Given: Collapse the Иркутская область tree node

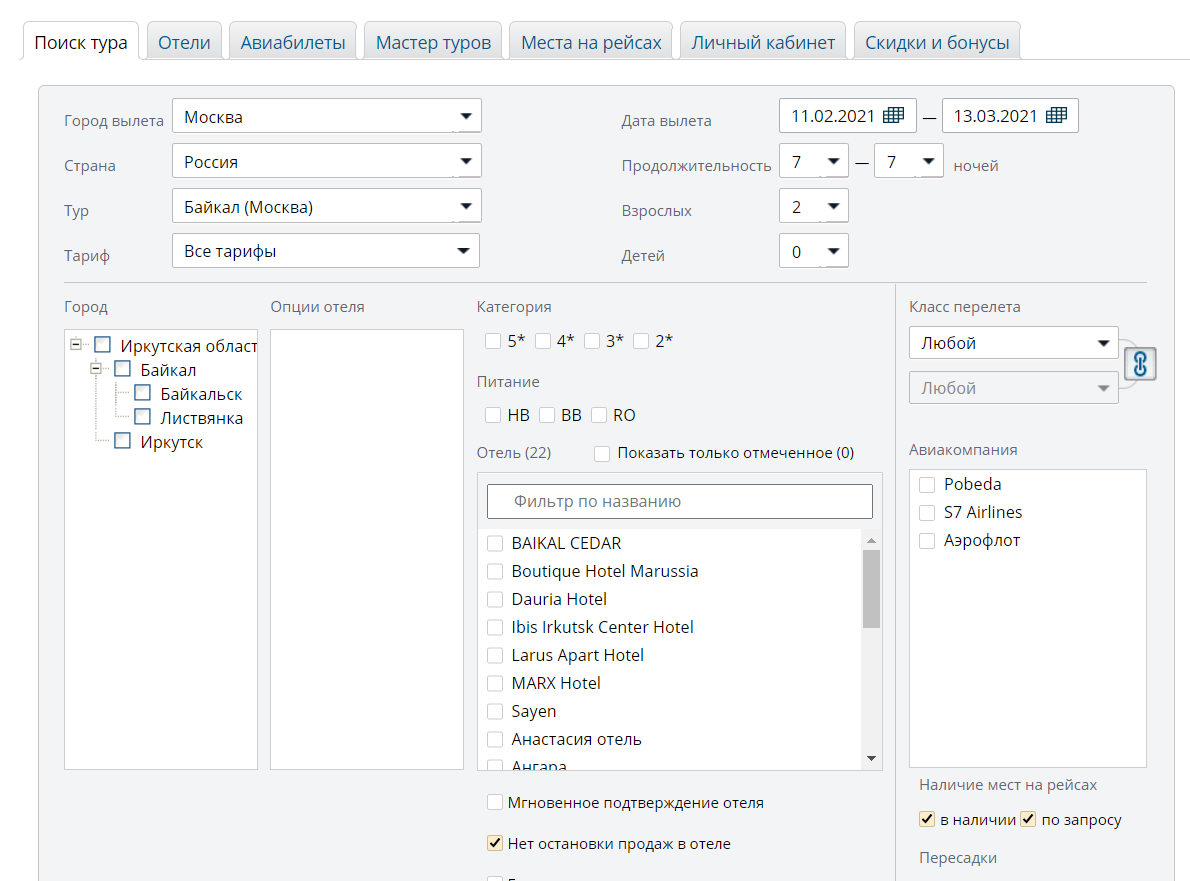Looking at the screenshot, I should click(x=76, y=345).
